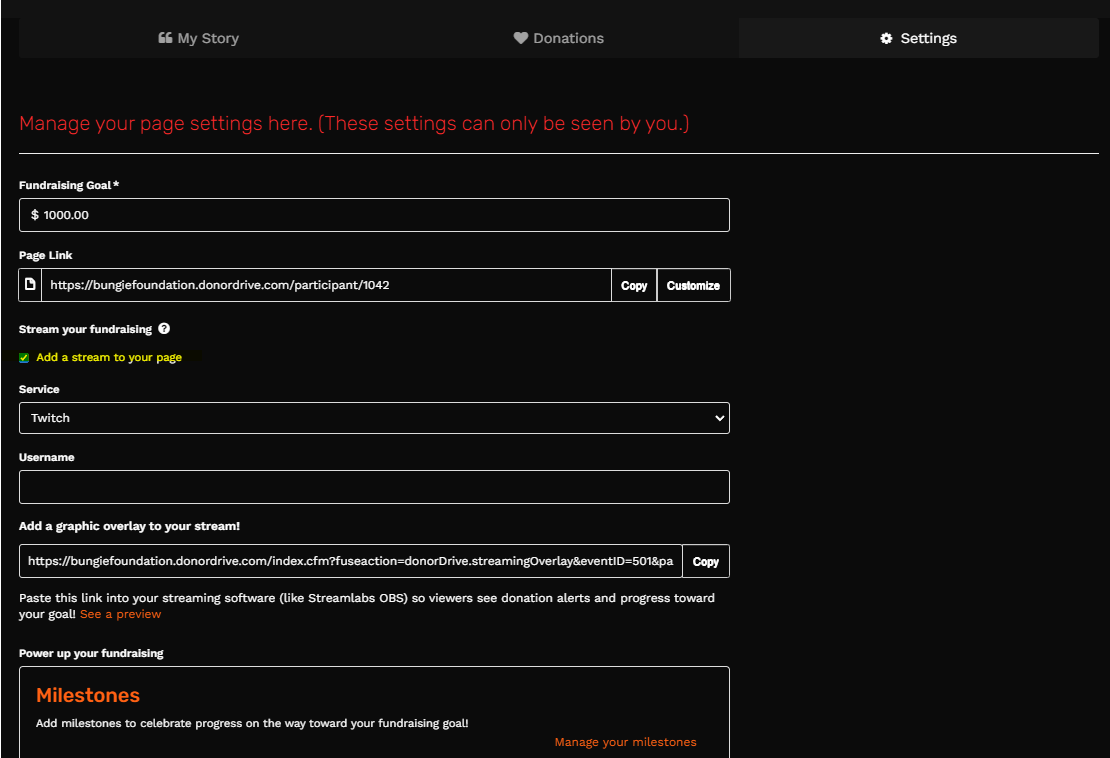Switch to the My Story tab
The height and width of the screenshot is (758, 1110).
199,38
